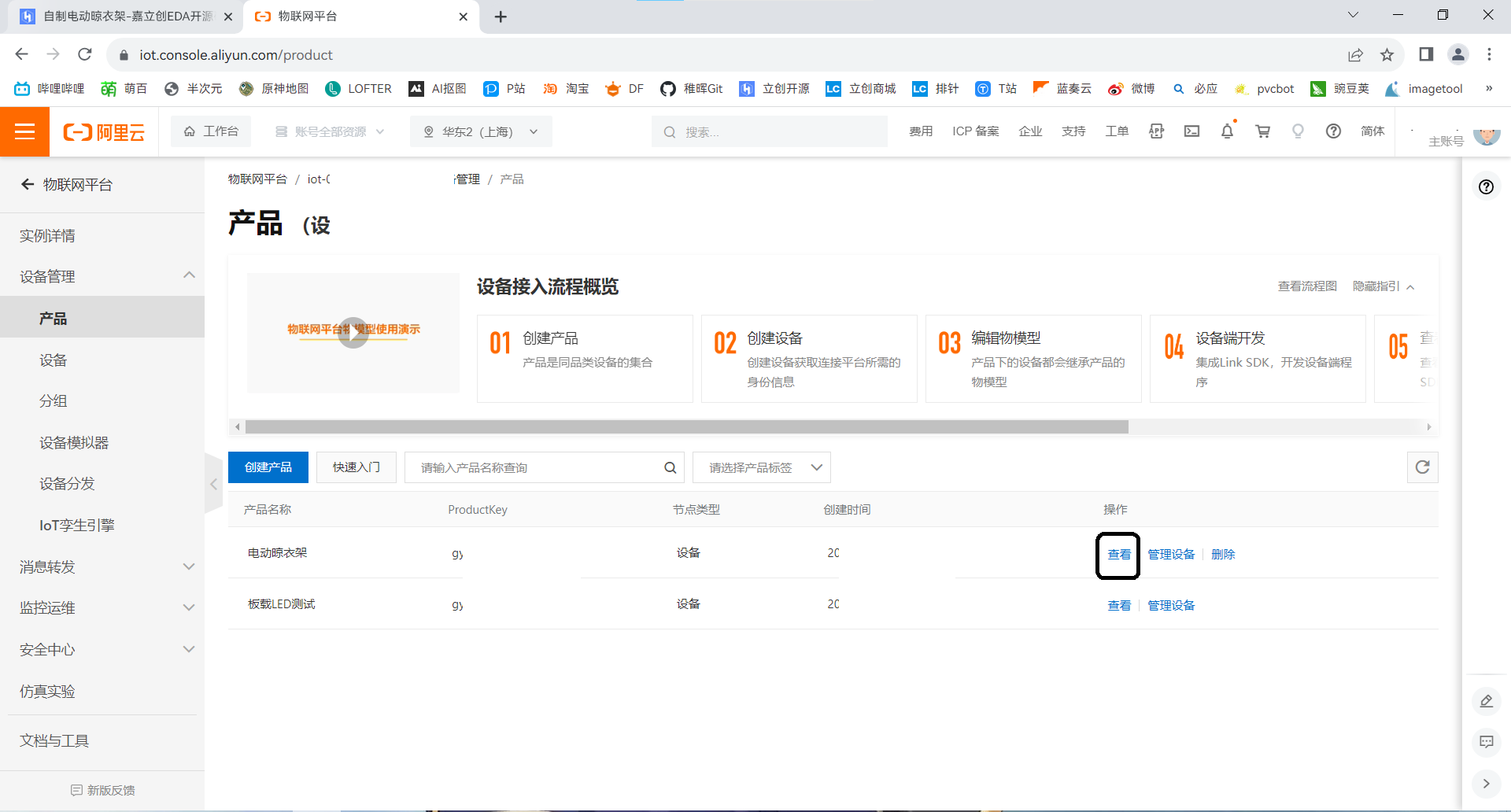Click the edit pencil icon on right sidebar

pyautogui.click(x=1486, y=701)
